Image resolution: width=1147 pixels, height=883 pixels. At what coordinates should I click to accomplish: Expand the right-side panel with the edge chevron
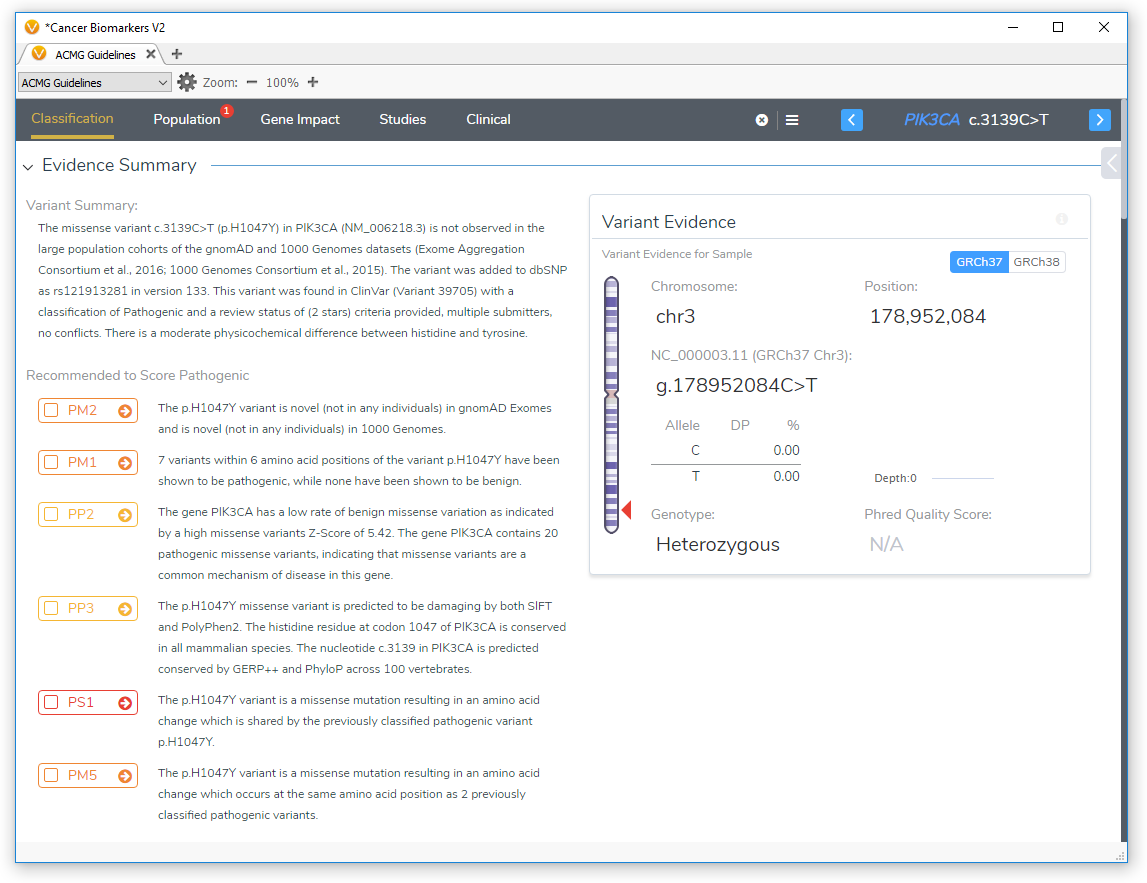pyautogui.click(x=1110, y=162)
